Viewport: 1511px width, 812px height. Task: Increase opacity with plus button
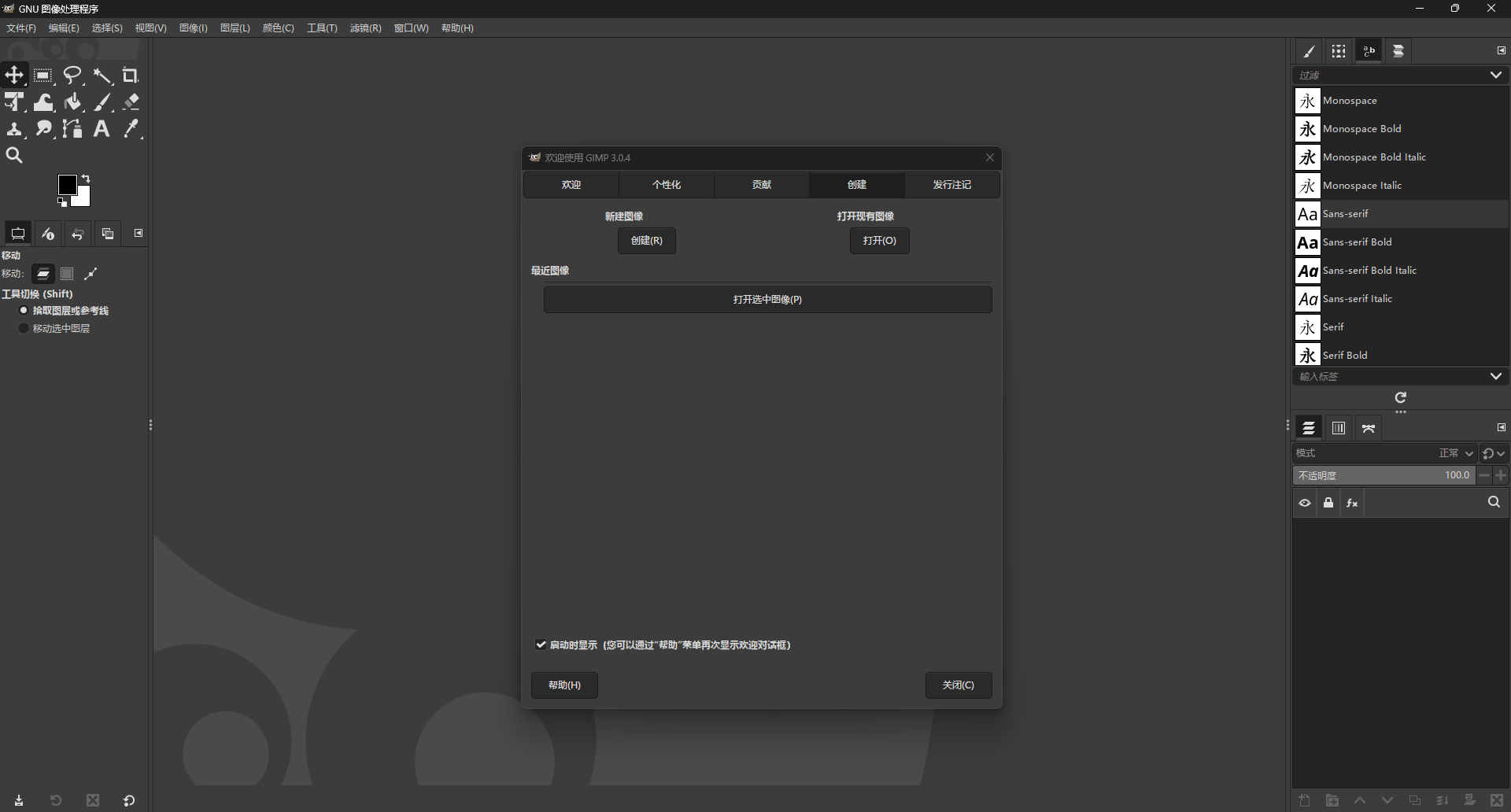coord(1501,475)
